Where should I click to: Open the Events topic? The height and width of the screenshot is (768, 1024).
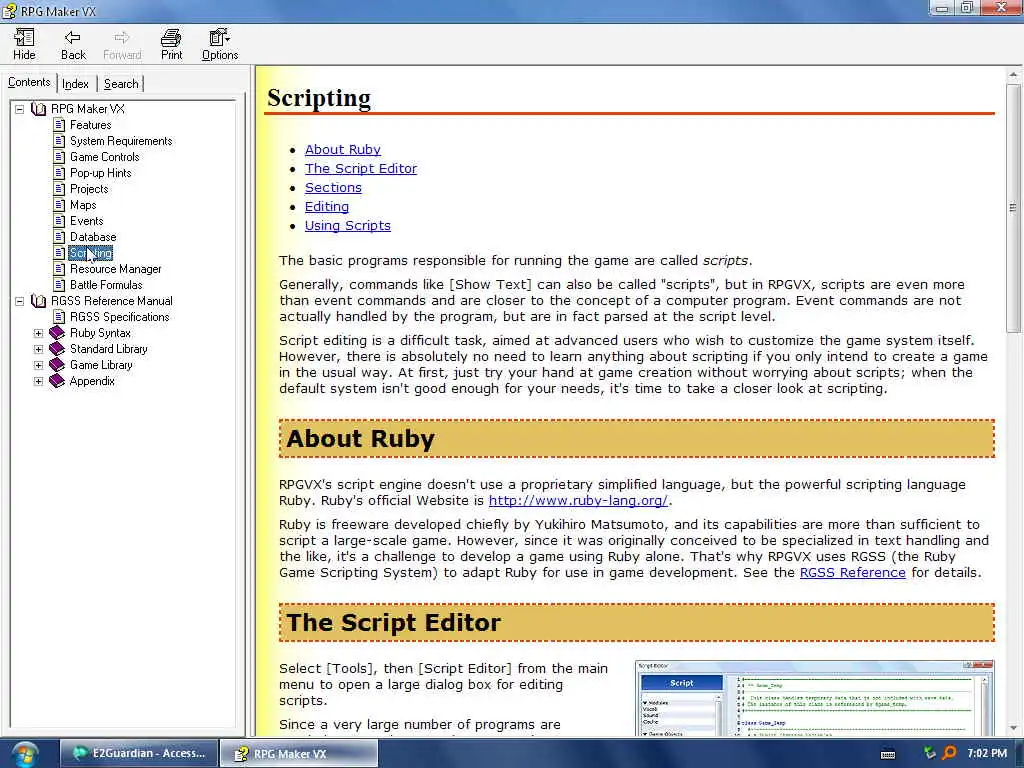[x=87, y=221]
